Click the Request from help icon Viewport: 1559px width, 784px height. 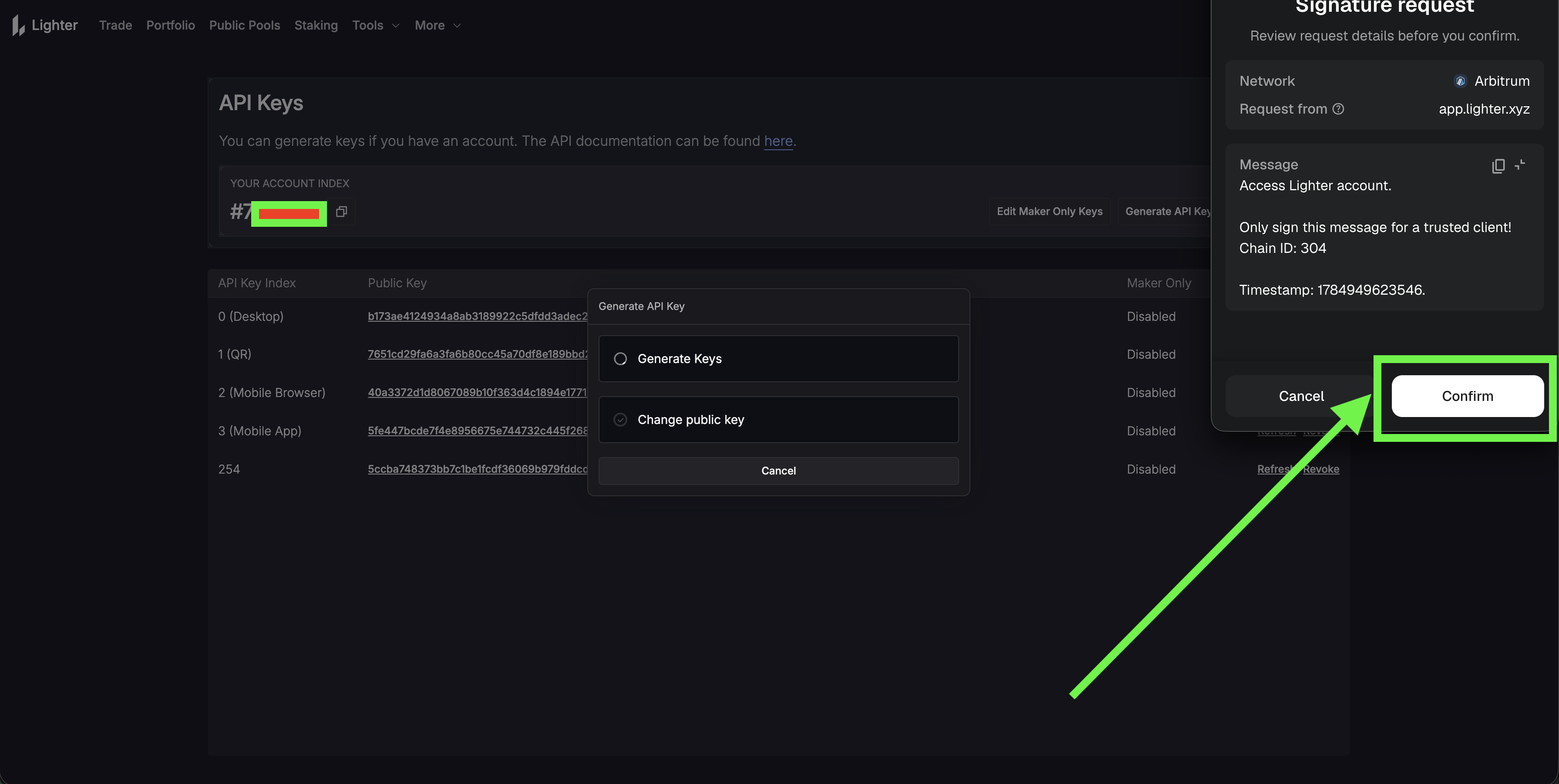pyautogui.click(x=1339, y=109)
